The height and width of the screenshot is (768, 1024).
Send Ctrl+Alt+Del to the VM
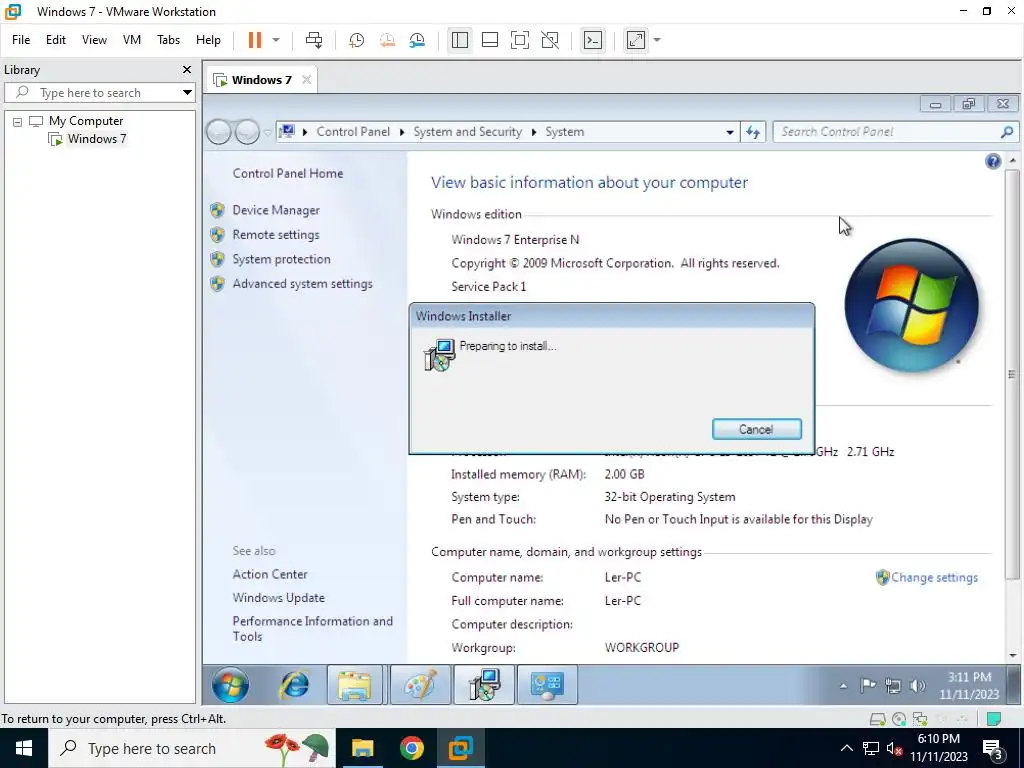(314, 40)
